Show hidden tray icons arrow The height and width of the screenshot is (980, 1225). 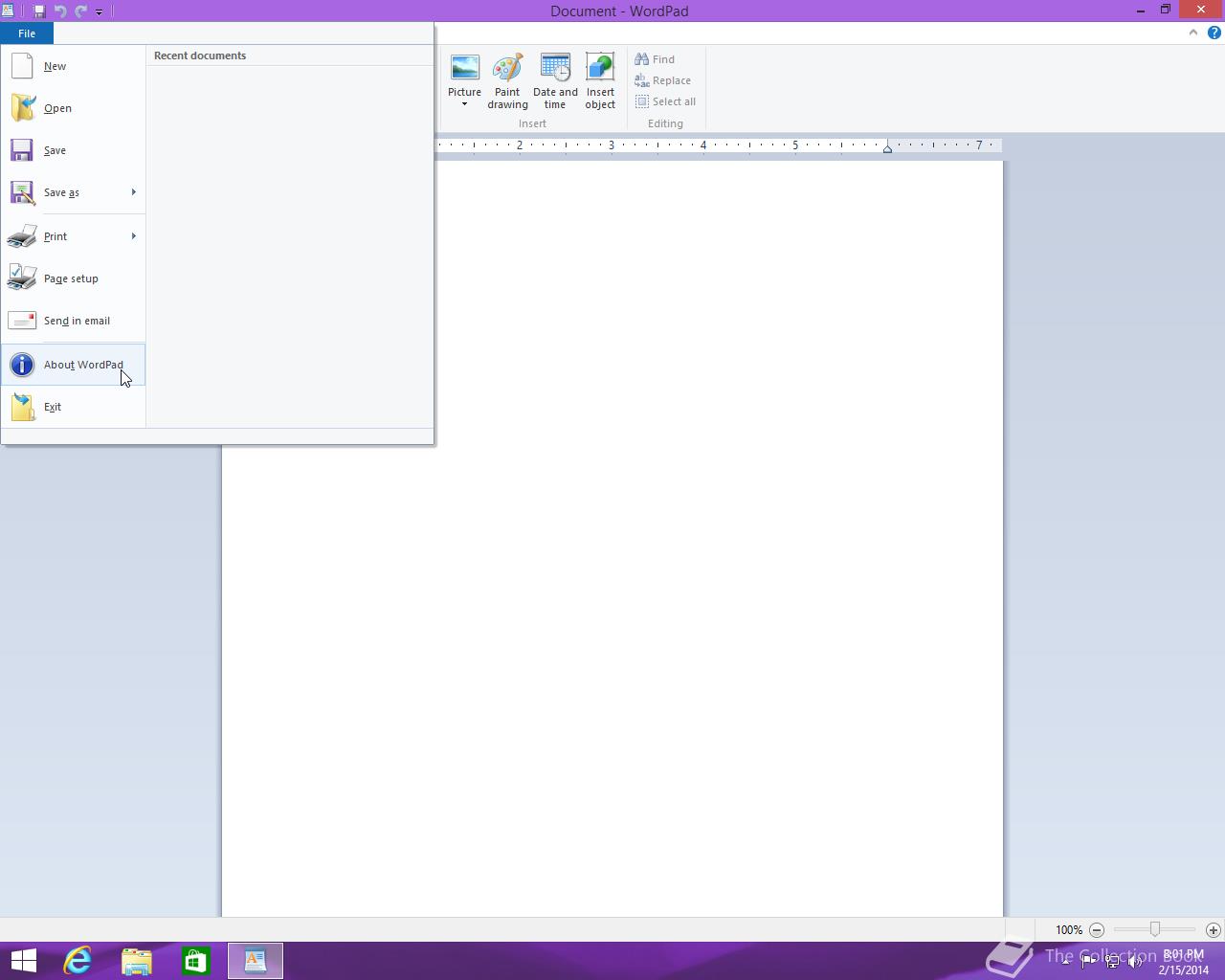(x=1065, y=962)
